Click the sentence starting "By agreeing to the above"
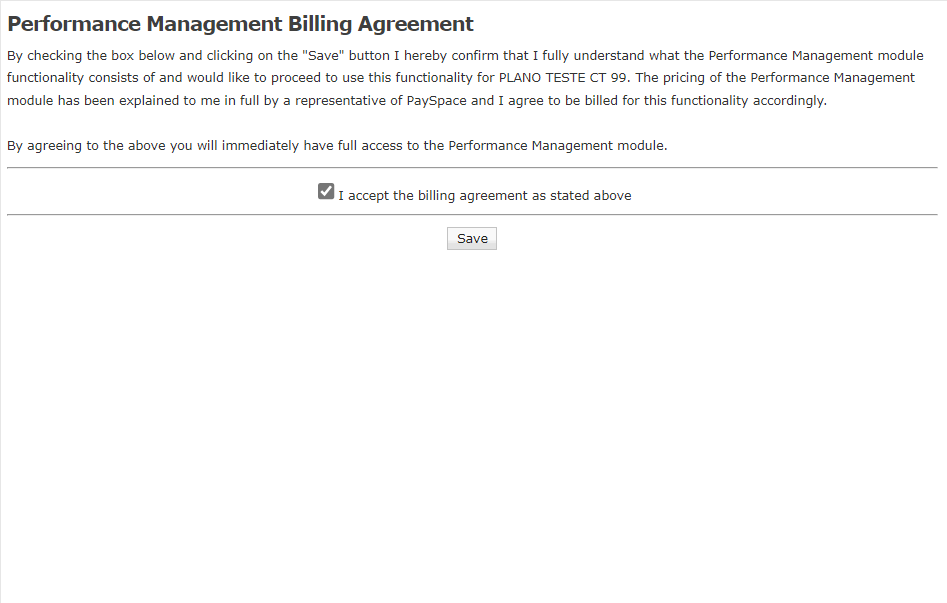947x603 pixels. coord(336,146)
